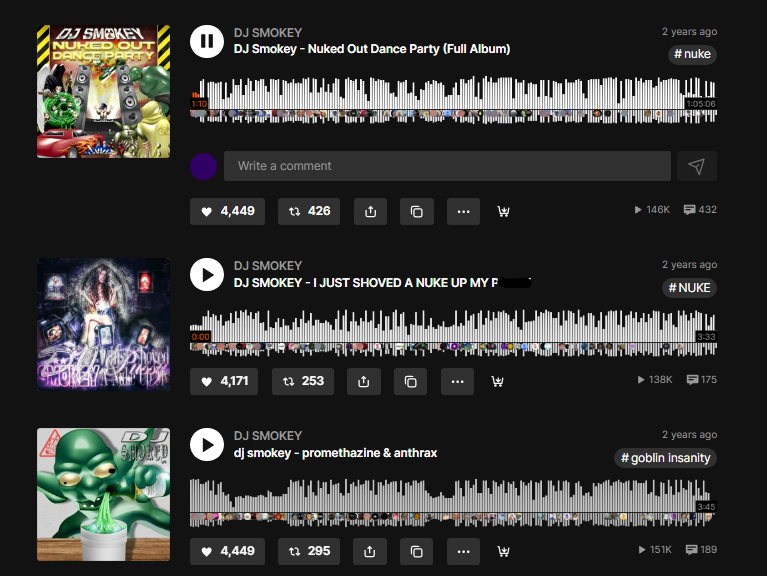Image resolution: width=767 pixels, height=576 pixels.
Task: Send the comment with paper plane icon
Action: coord(697,166)
